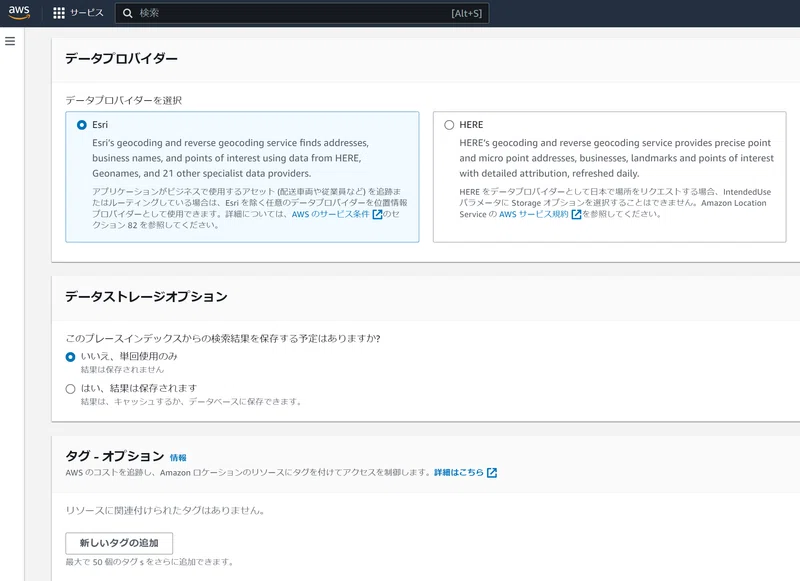Open the hamburger side navigation menu
Screen dimensions: 800x581
pyautogui.click(x=10, y=41)
